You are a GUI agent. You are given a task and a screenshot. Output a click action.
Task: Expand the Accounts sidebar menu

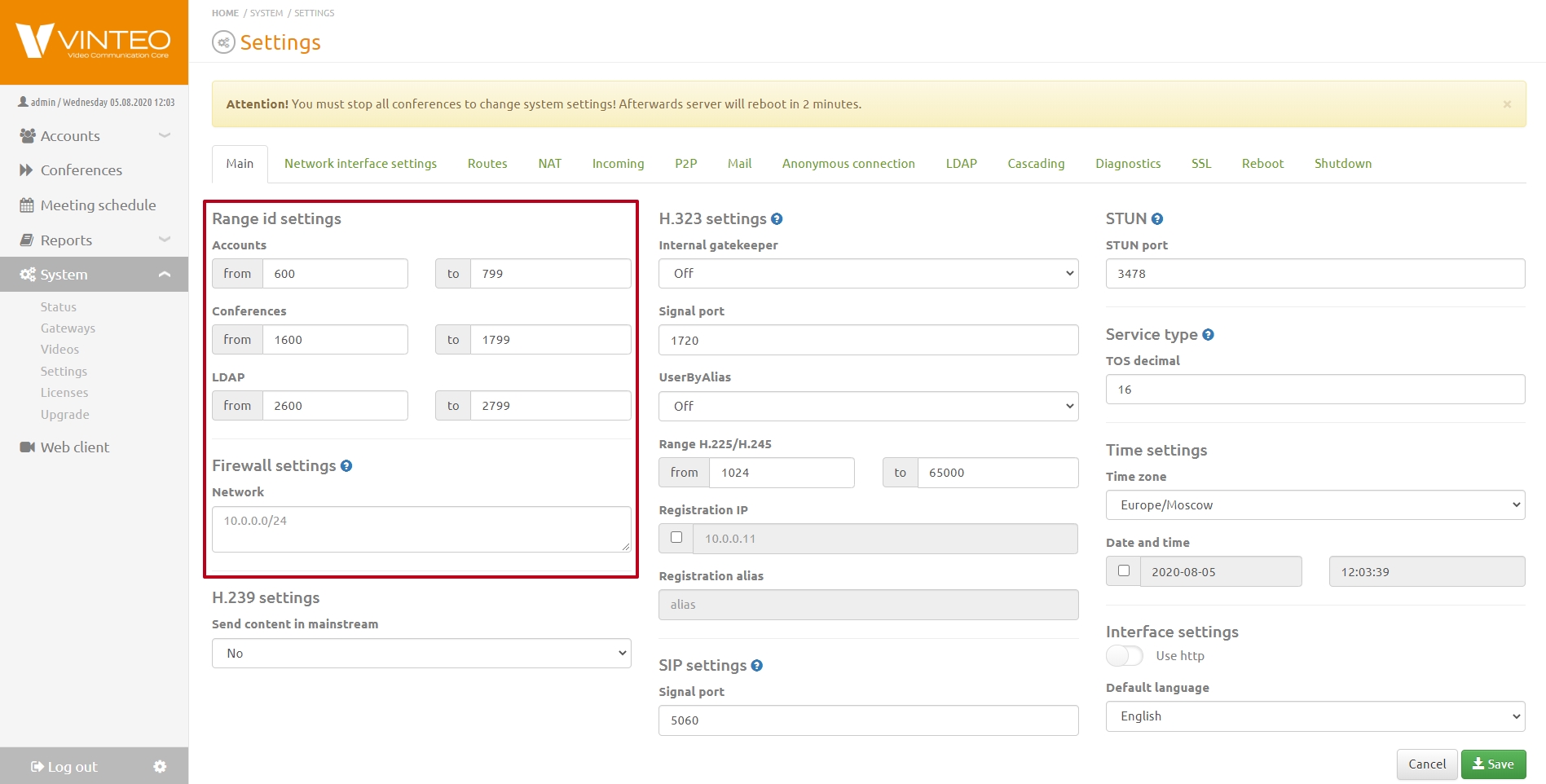point(165,135)
